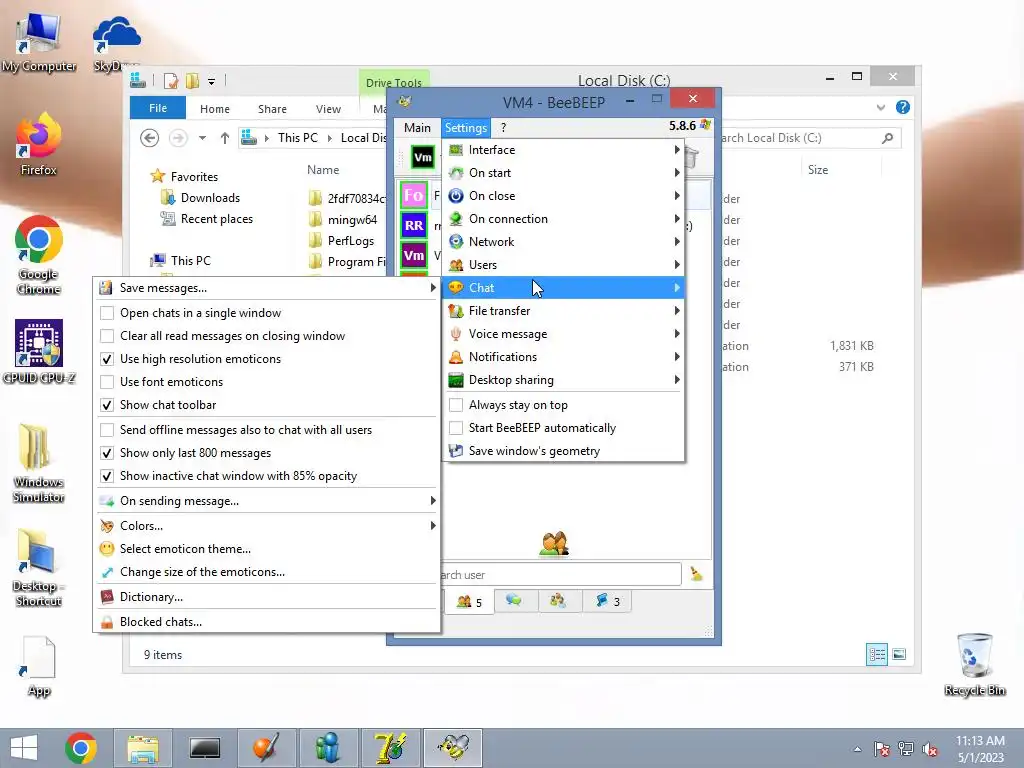Open the On close submenu
Viewport: 1024px width, 768px height.
point(564,196)
